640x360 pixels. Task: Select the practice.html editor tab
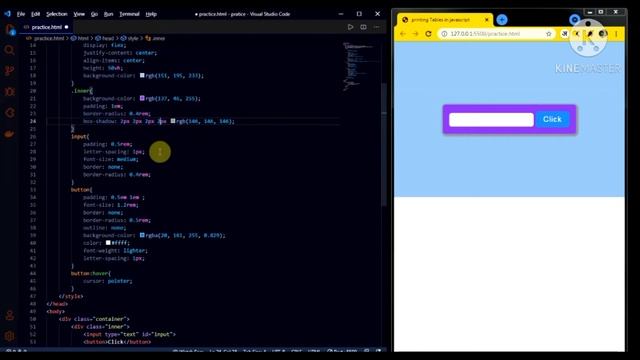pyautogui.click(x=46, y=27)
